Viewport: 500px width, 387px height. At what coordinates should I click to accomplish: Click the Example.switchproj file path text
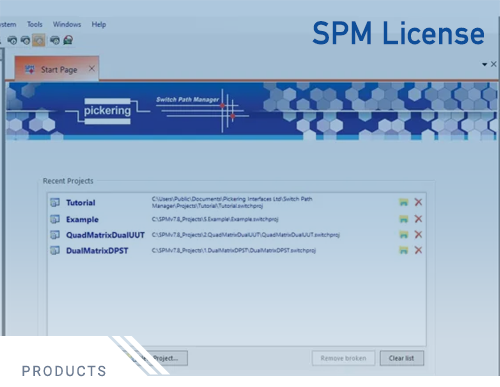click(215, 219)
